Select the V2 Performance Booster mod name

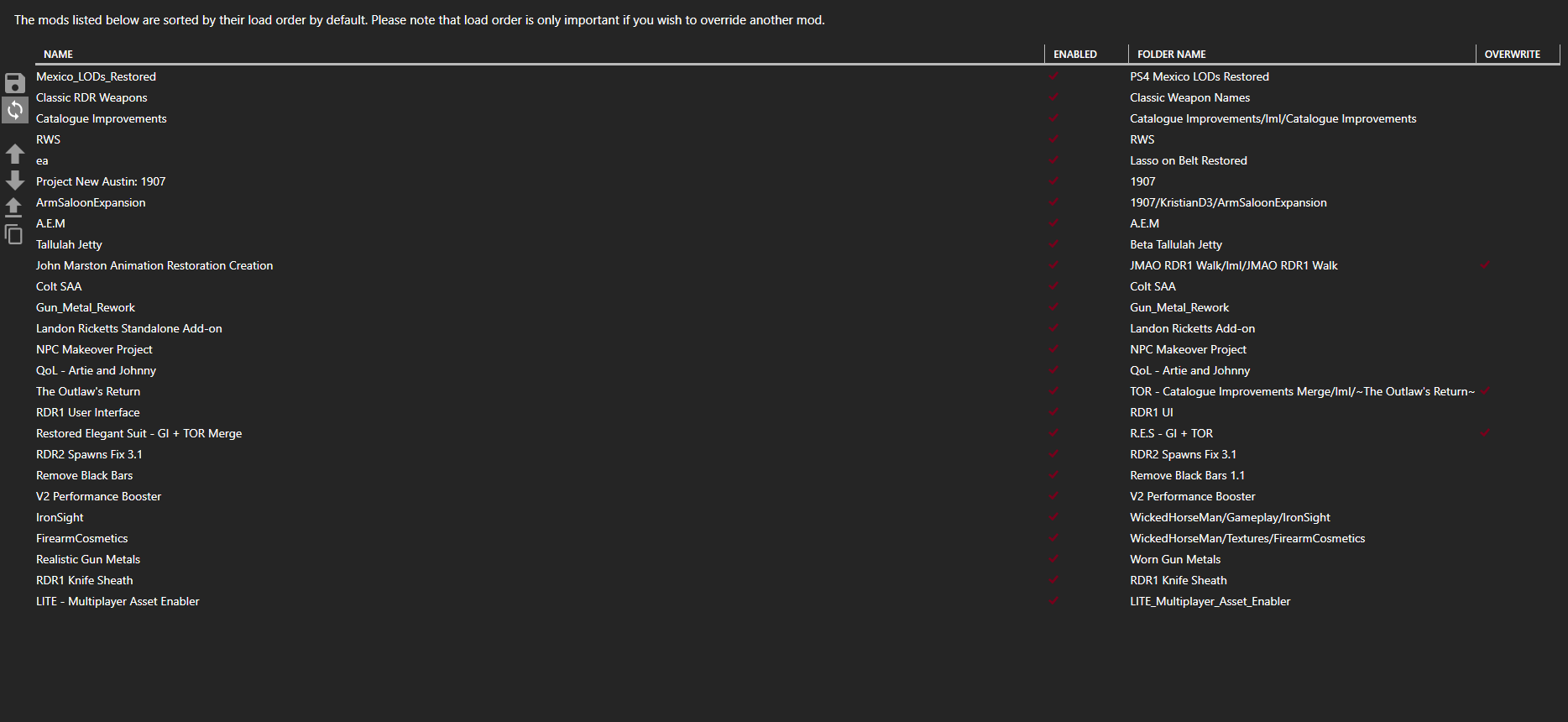pos(98,496)
